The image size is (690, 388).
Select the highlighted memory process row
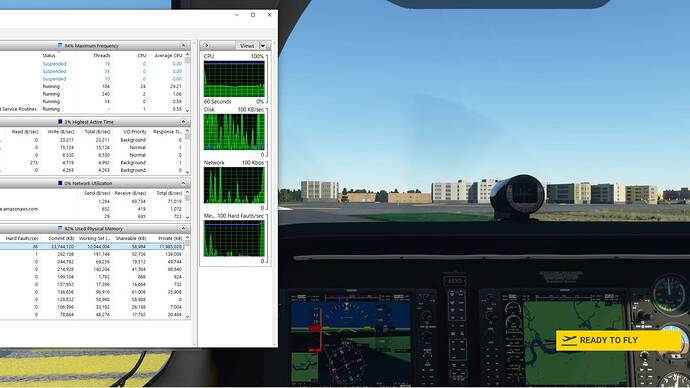coord(92,247)
